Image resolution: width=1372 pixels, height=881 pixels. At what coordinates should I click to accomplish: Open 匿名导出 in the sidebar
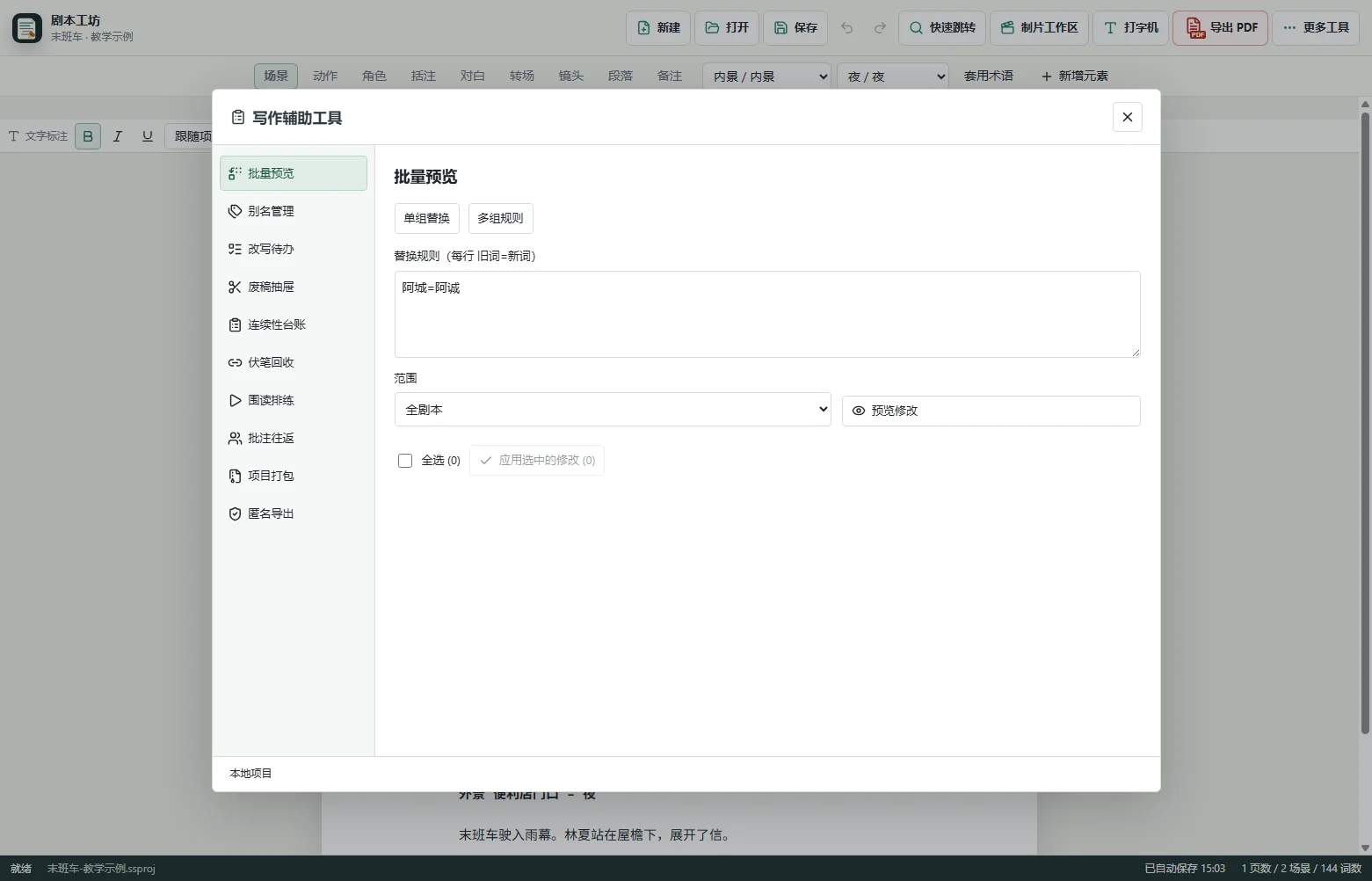(x=294, y=513)
